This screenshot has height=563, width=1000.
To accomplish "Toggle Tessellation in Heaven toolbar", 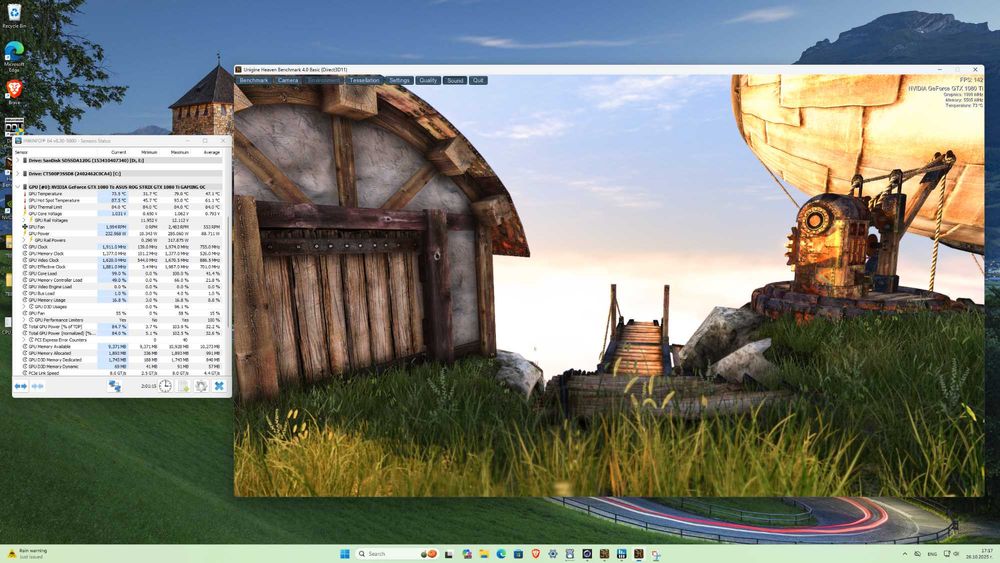I will (364, 80).
